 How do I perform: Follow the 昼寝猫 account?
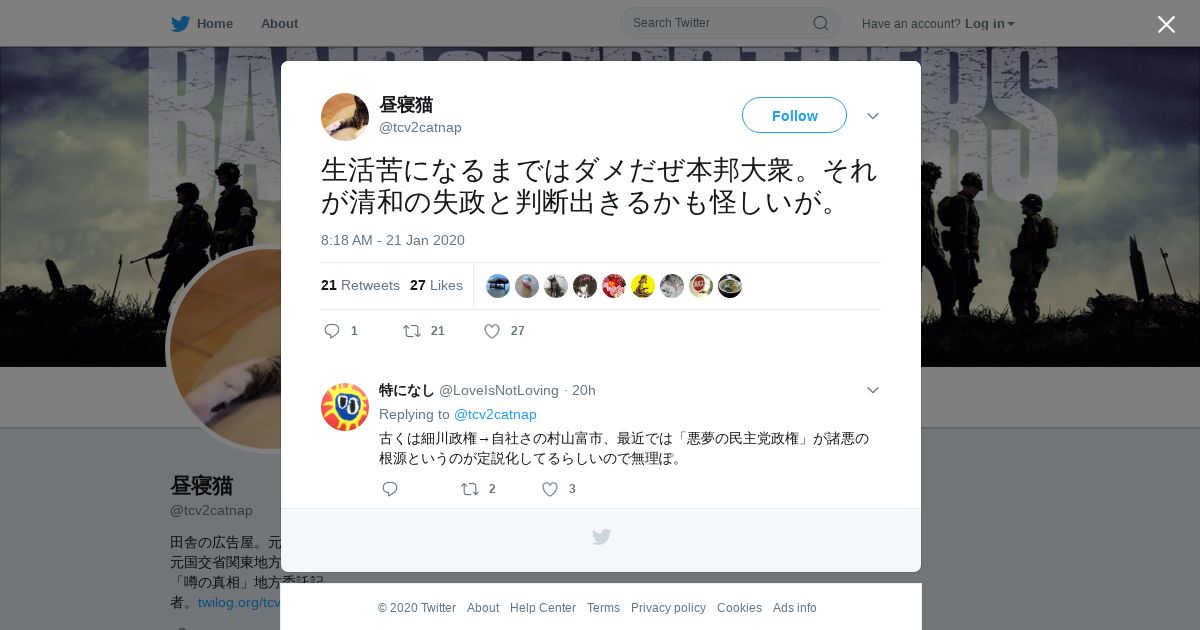pos(794,115)
